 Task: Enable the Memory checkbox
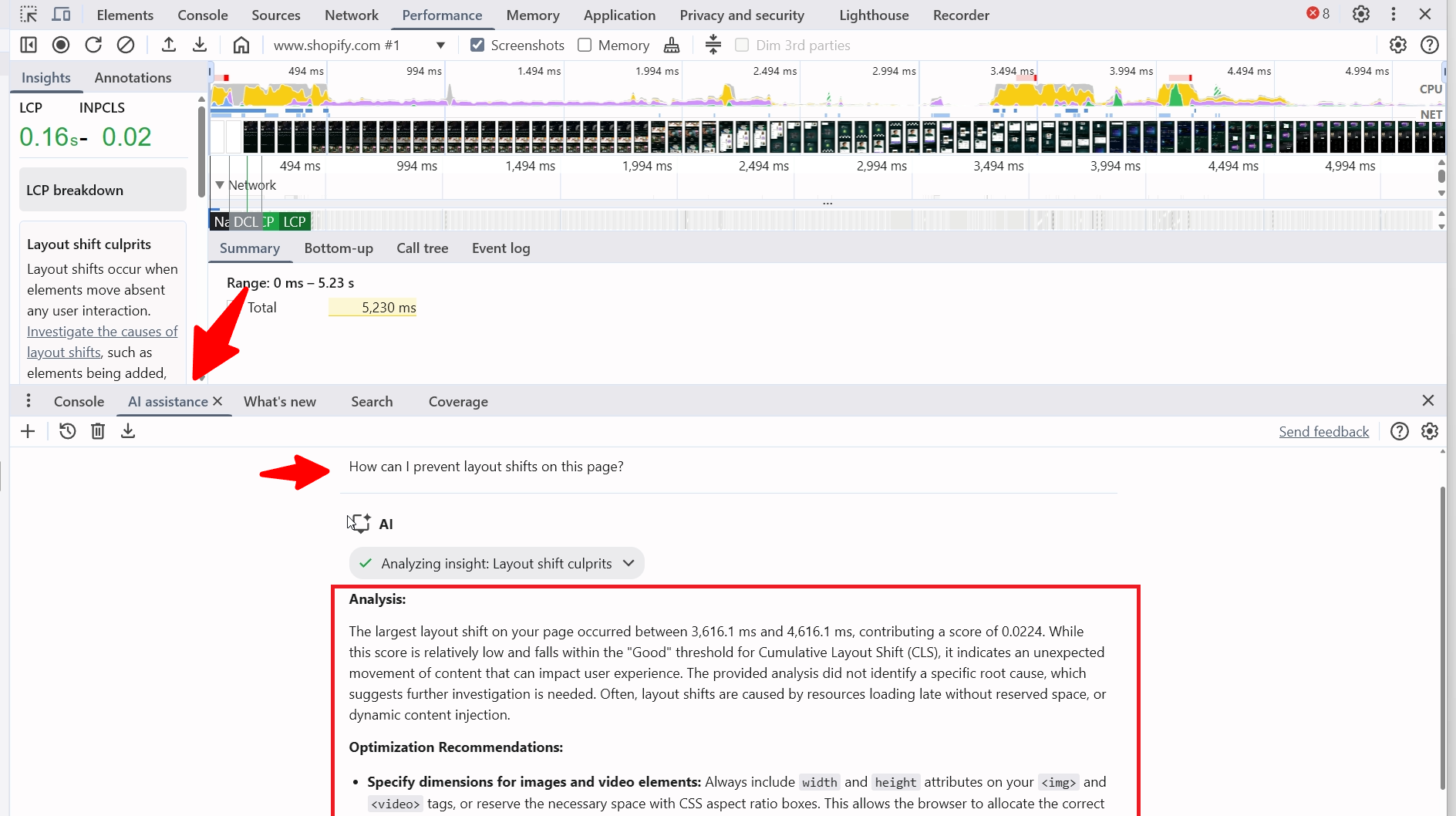click(x=585, y=46)
